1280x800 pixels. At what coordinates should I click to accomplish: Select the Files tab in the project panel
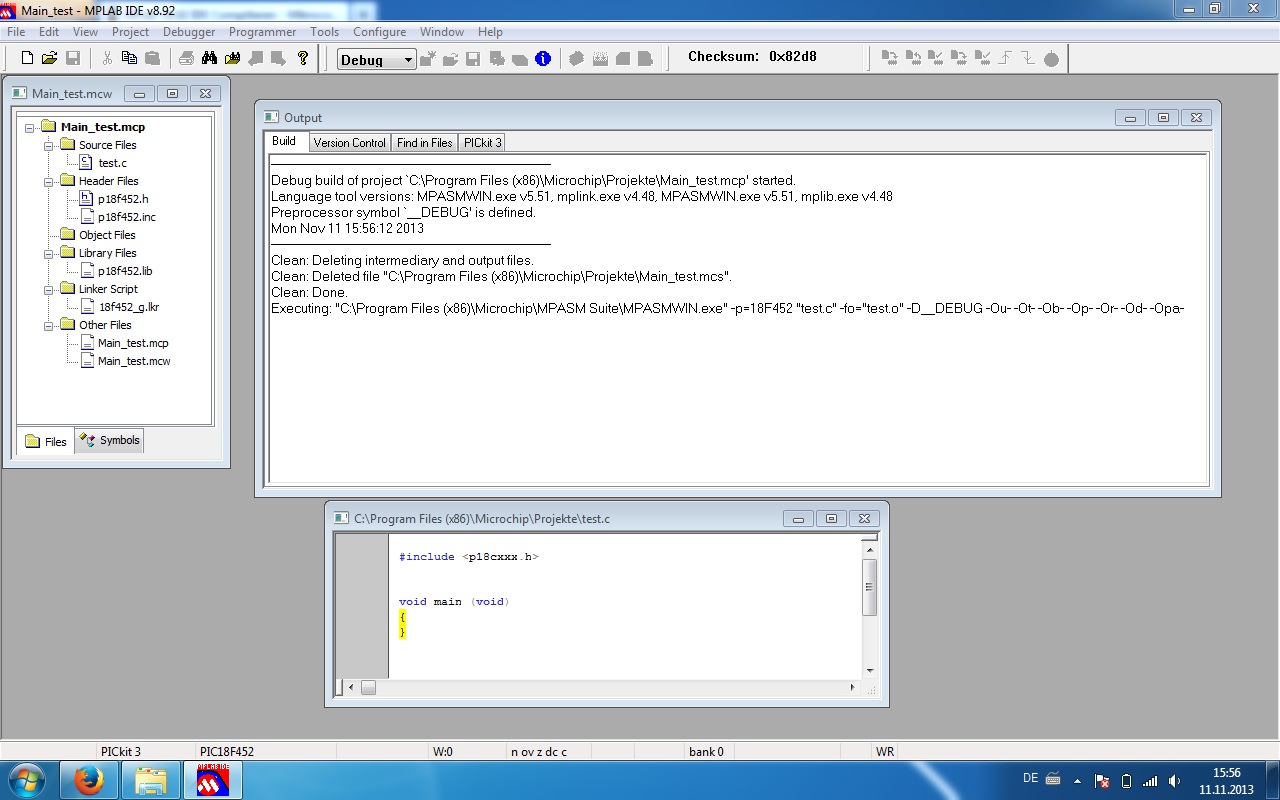pyautogui.click(x=46, y=441)
